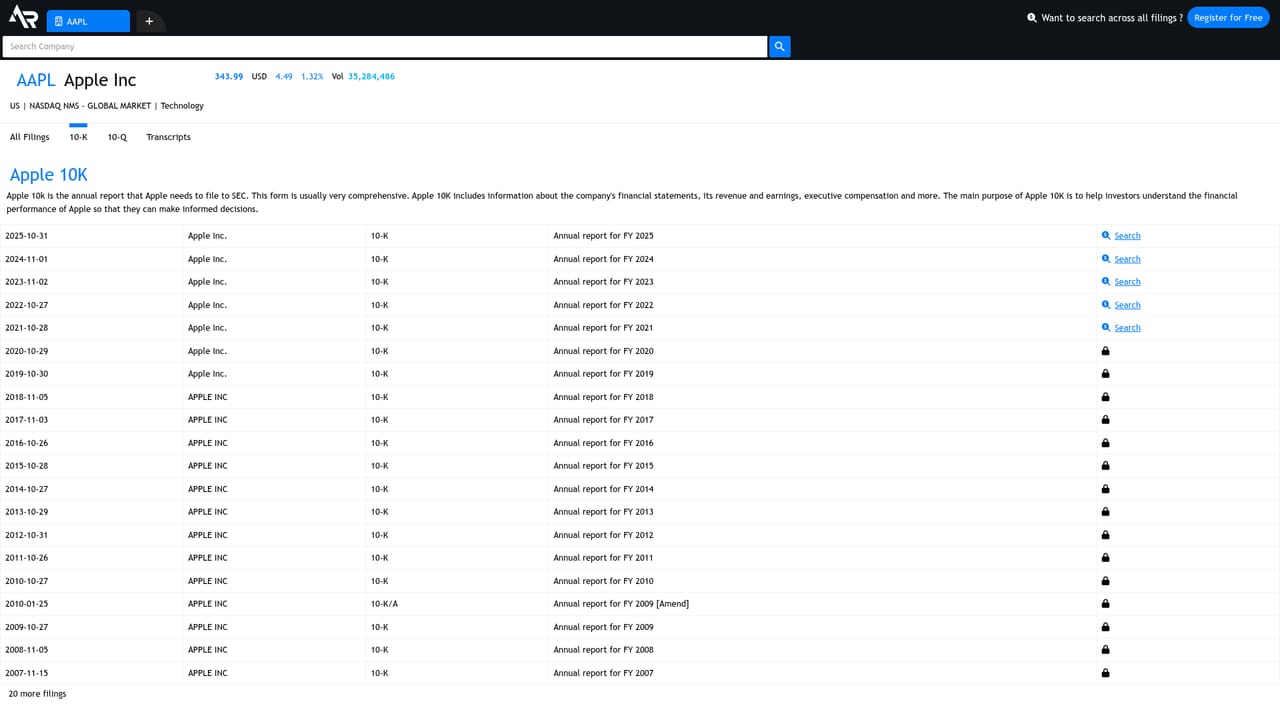The height and width of the screenshot is (720, 1280).
Task: Select the AAPL browser-style tab
Action: (88, 21)
